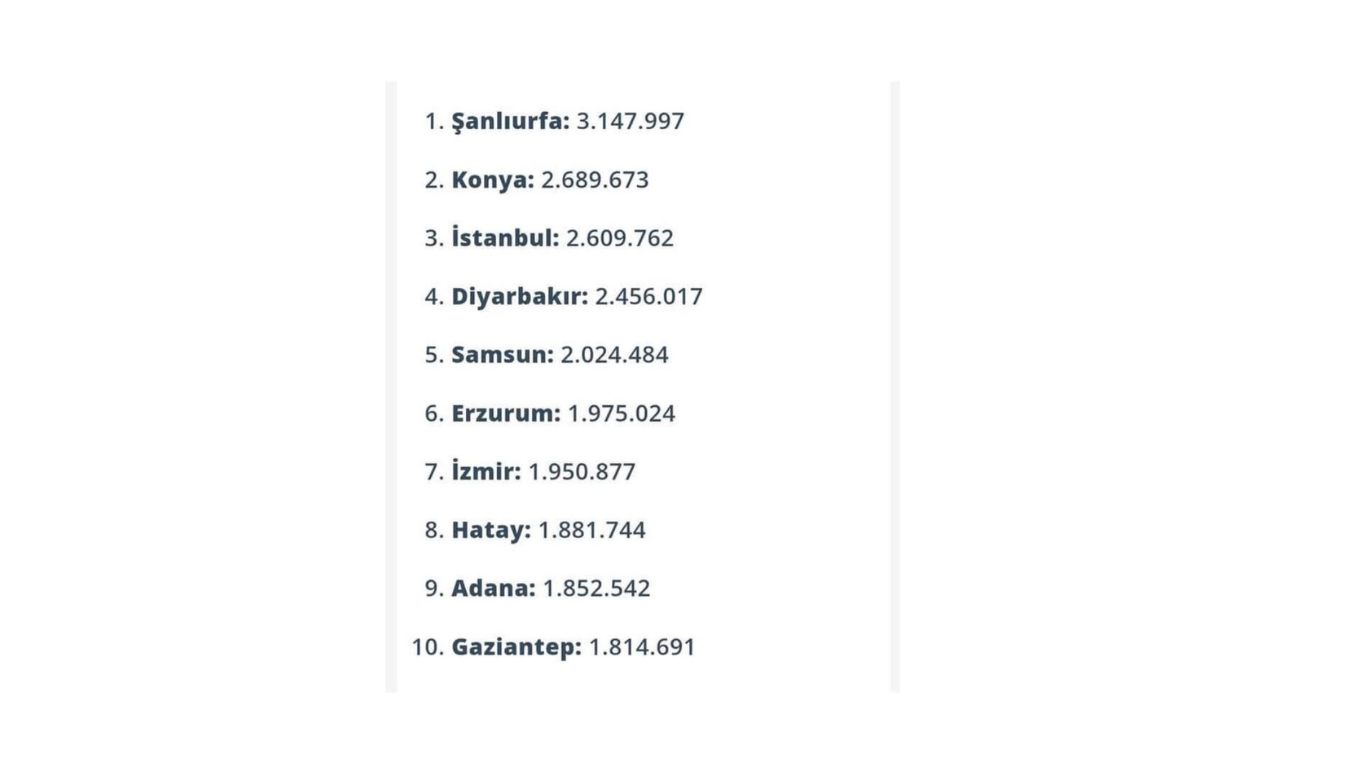Click the Şanlıurfa city name
The image size is (1366, 768).
(x=509, y=122)
